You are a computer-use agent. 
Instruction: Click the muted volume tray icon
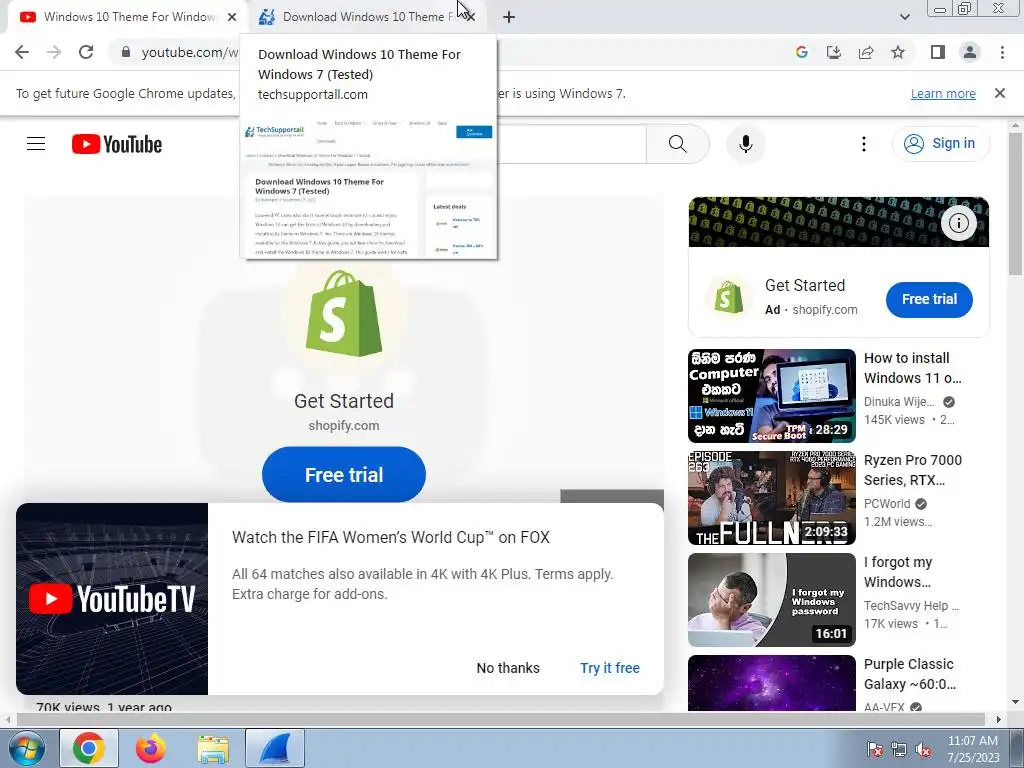click(x=923, y=749)
